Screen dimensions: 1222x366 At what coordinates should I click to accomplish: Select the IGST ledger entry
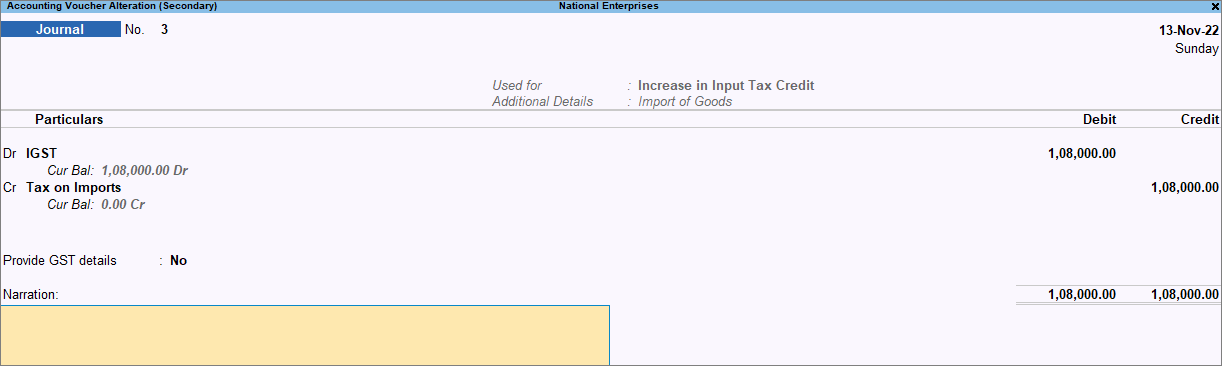(42, 153)
